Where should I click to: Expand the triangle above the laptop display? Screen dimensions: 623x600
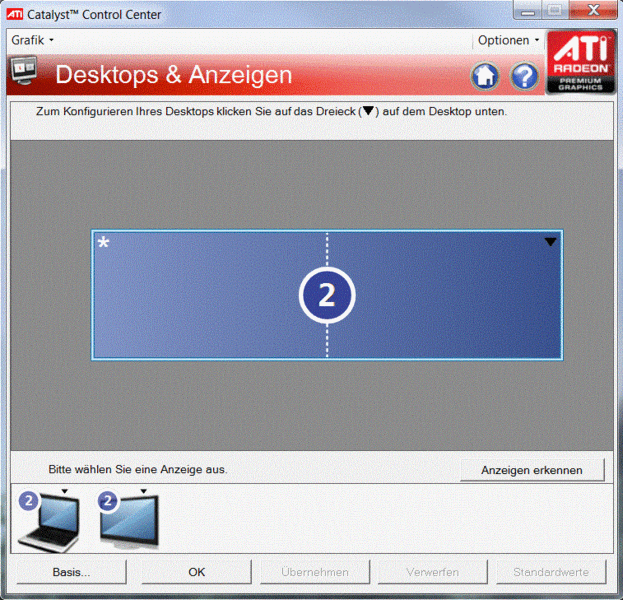[x=64, y=492]
